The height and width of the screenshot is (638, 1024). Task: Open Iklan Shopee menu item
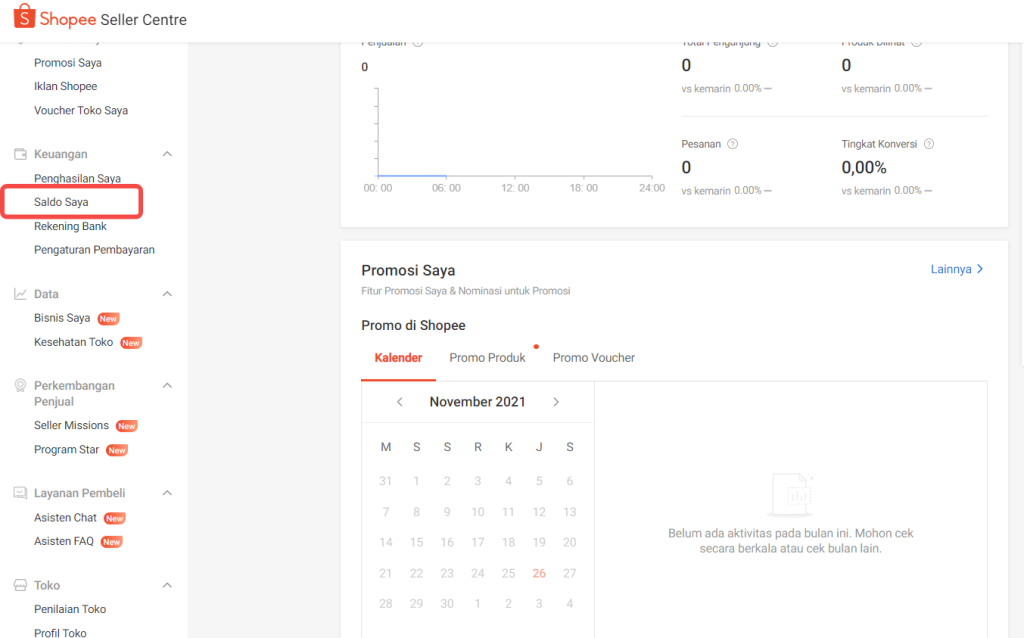(65, 86)
